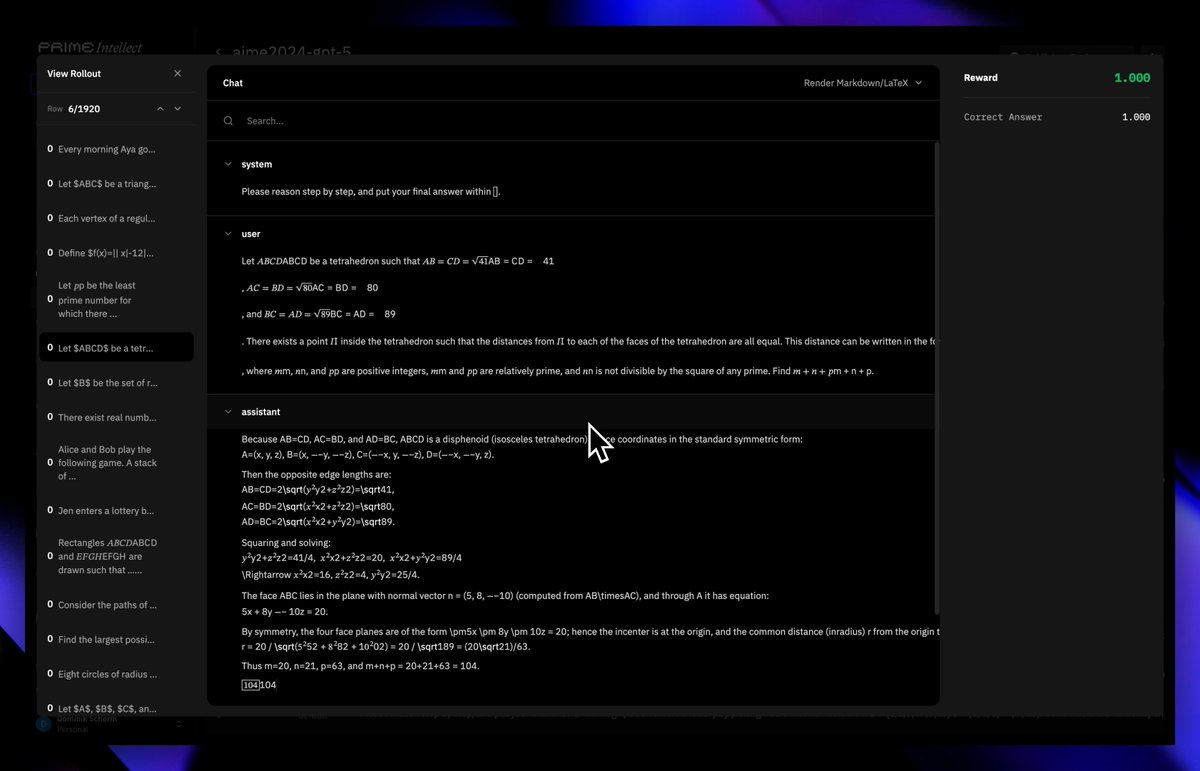Select rollout 'Let $ABC$ be a triang...'
The image size is (1200, 771).
point(116,184)
